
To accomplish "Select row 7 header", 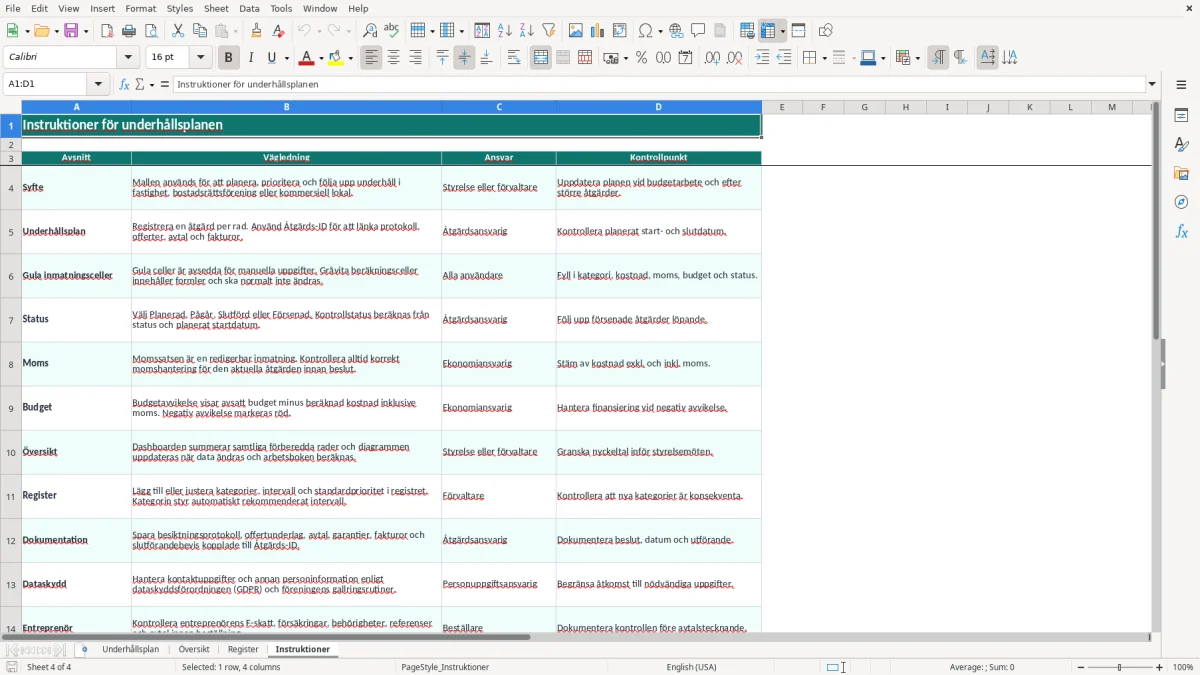I will (11, 320).
